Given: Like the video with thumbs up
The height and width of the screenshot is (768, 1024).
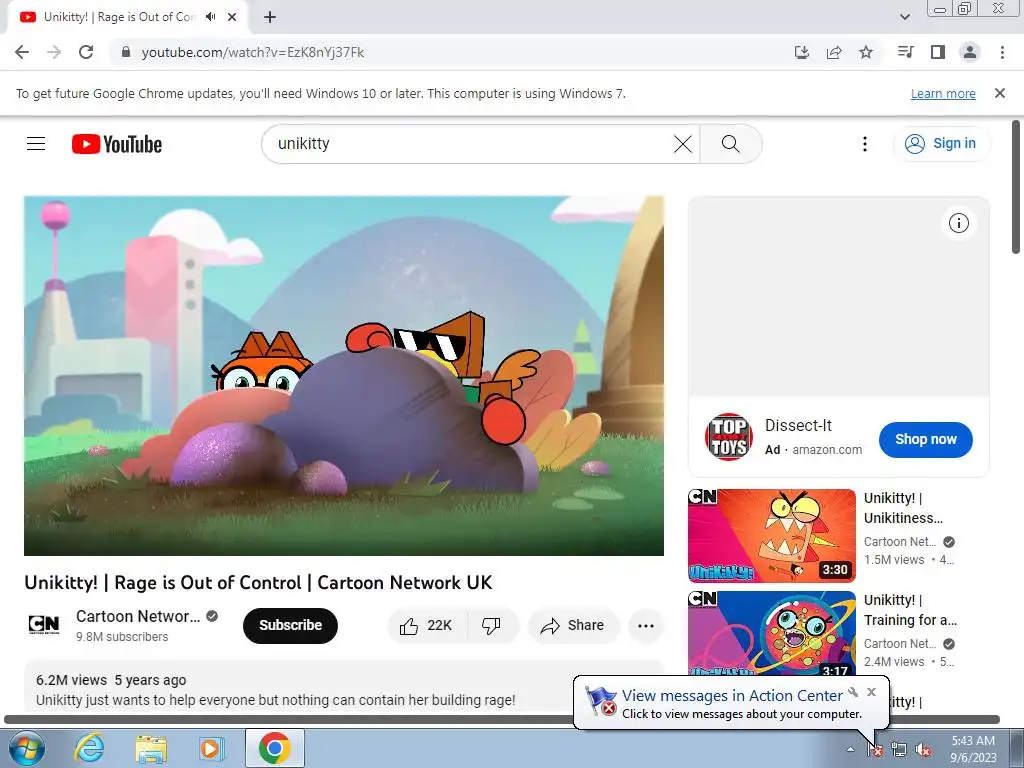Looking at the screenshot, I should (426, 626).
